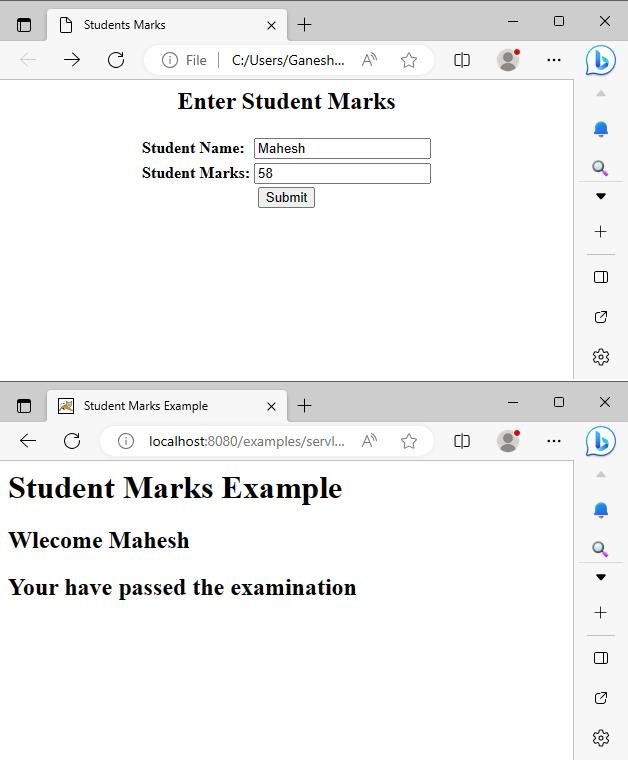Toggle sidebar panel icon in top window
The height and width of the screenshot is (760, 628).
601,277
